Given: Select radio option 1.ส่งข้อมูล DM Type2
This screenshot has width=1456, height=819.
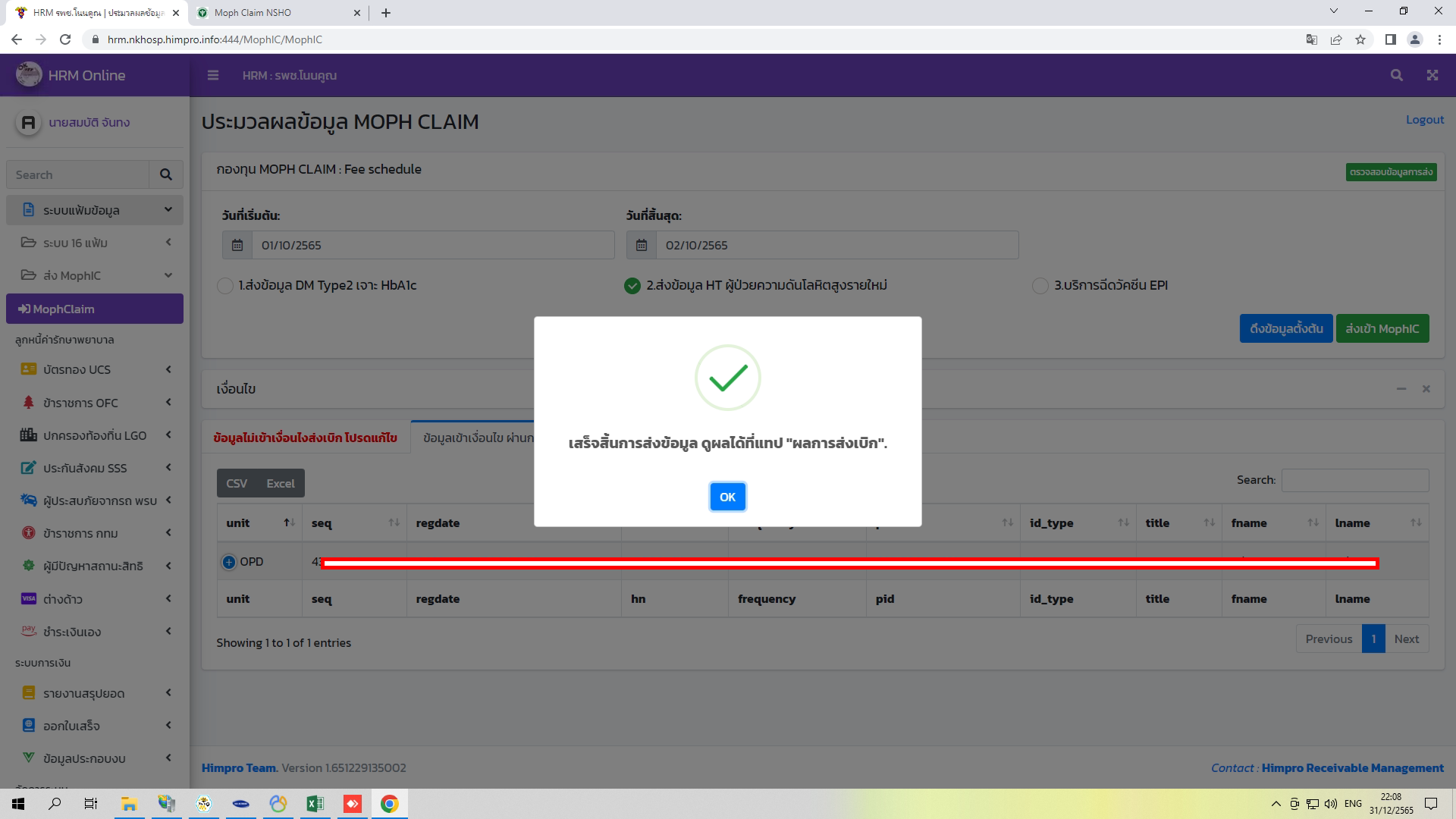Looking at the screenshot, I should [x=224, y=286].
